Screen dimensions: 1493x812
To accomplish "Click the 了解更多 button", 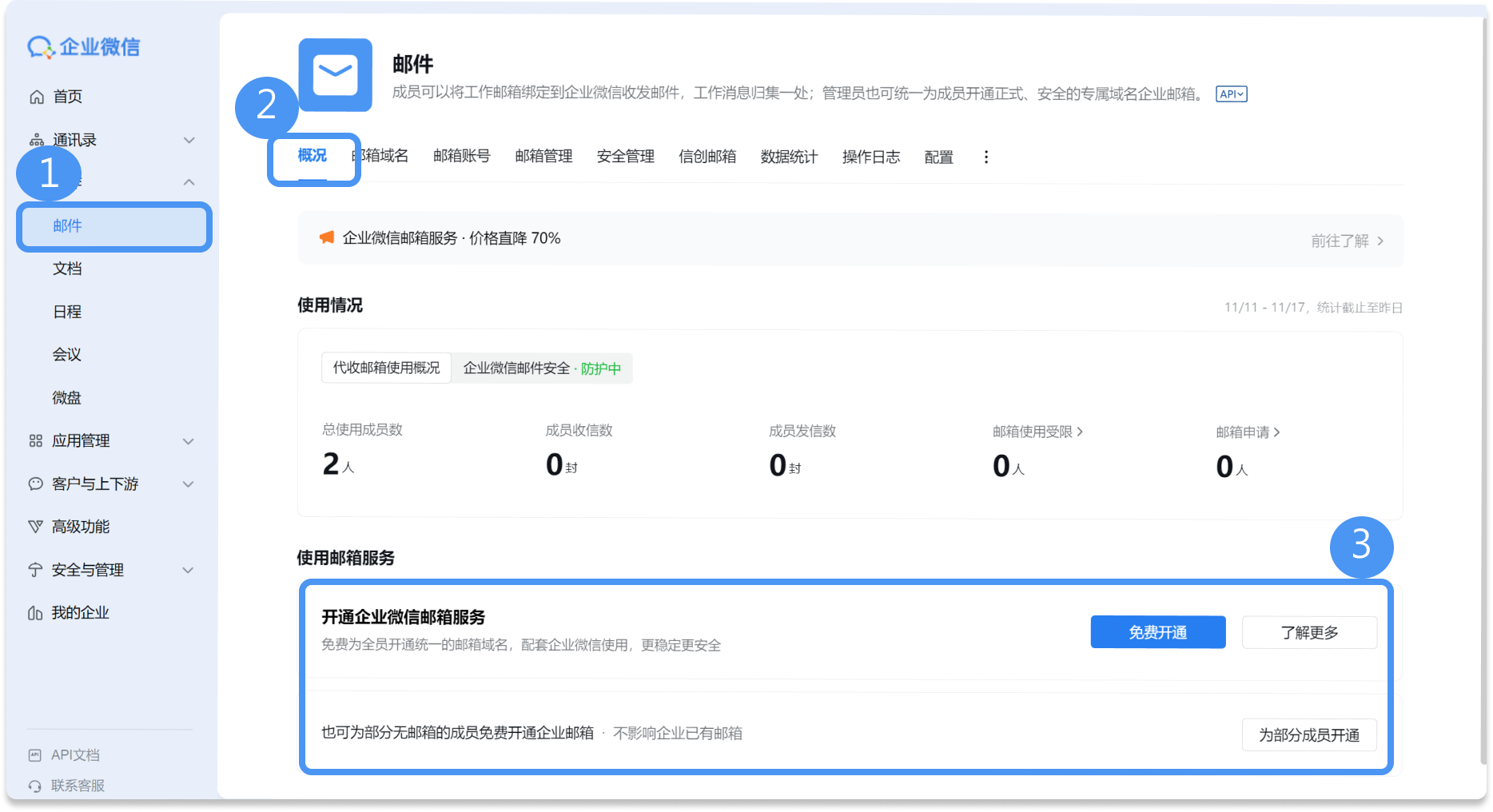I will 1309,633.
